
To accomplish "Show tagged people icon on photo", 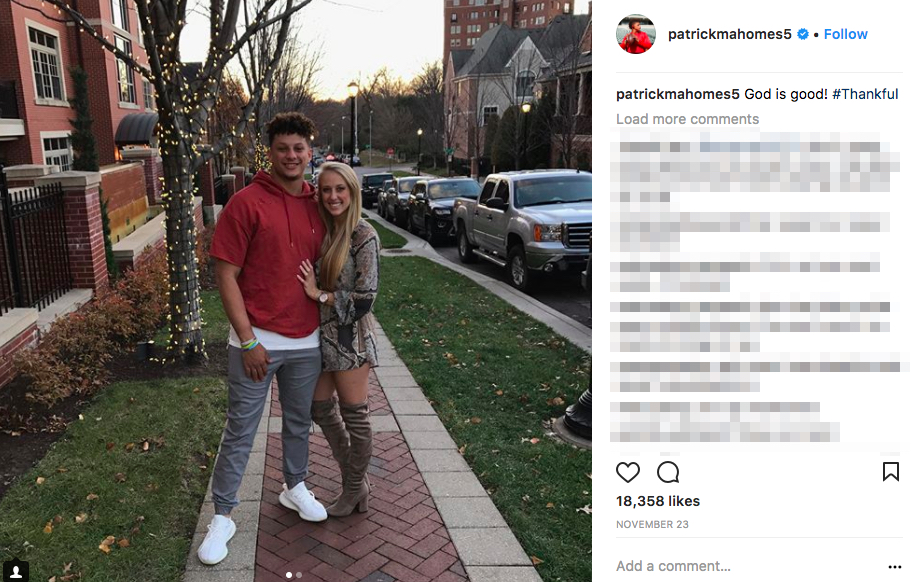I will click(x=16, y=571).
